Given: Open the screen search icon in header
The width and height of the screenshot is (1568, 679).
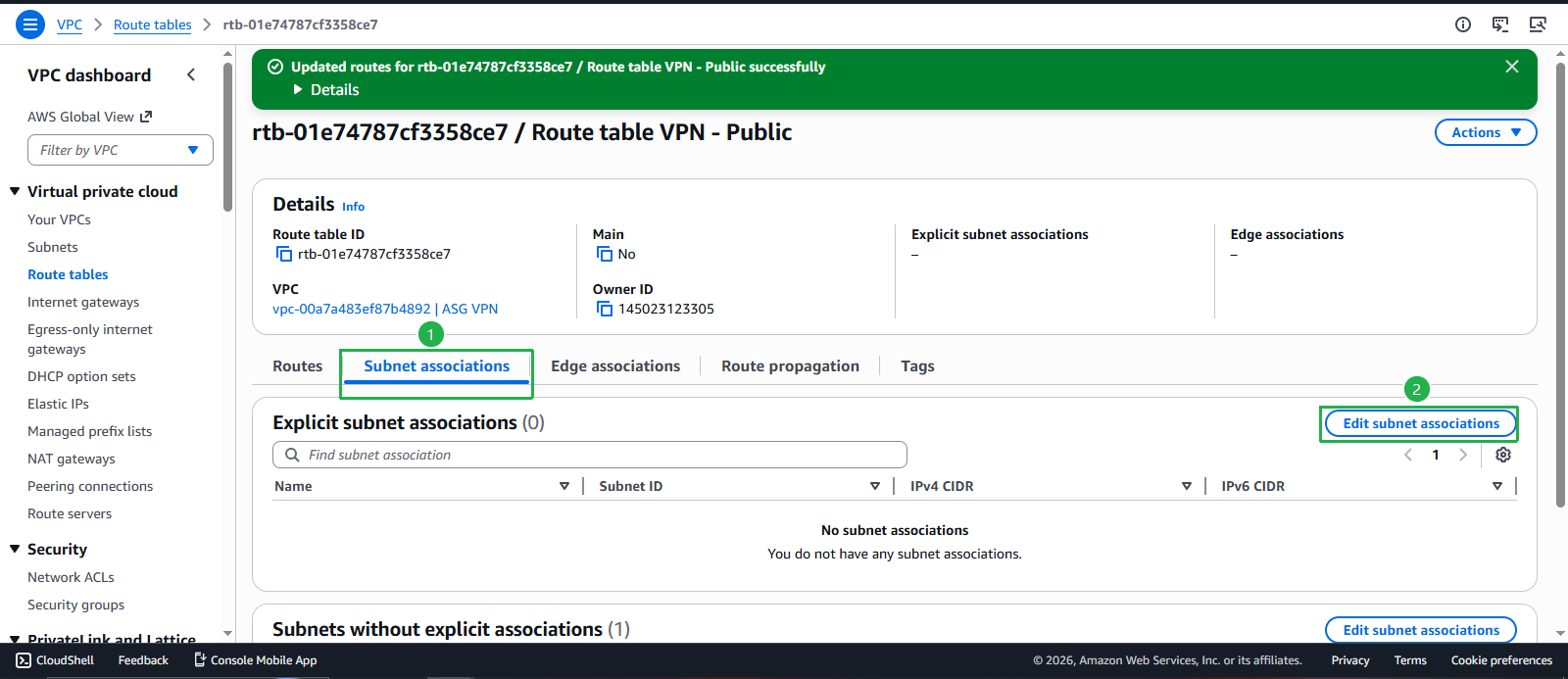Looking at the screenshot, I should [1538, 24].
